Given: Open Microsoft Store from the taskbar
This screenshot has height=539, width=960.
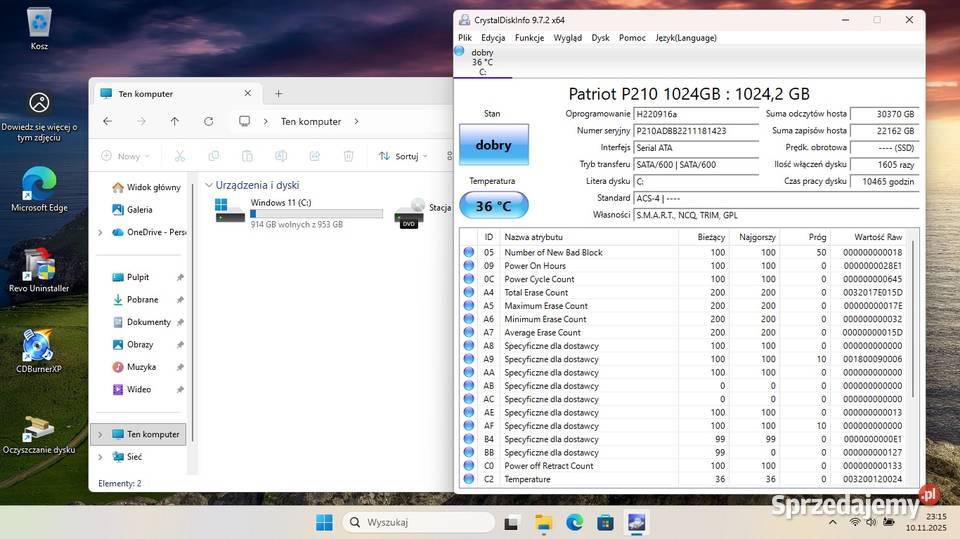Looking at the screenshot, I should (x=605, y=522).
